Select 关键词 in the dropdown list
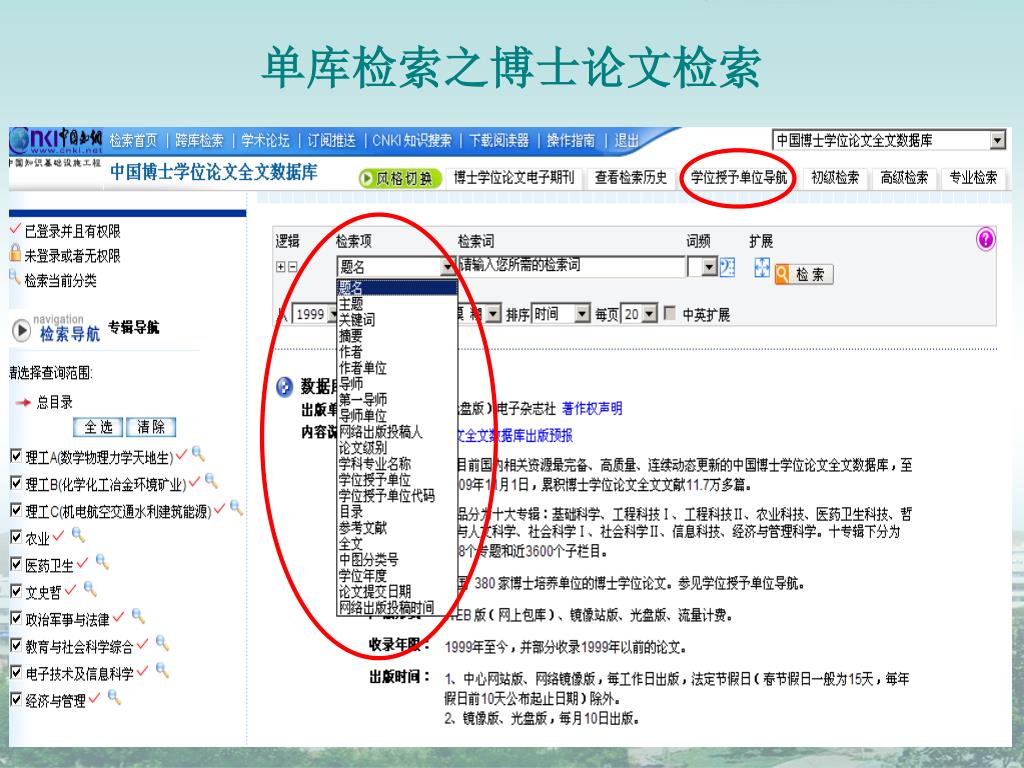Screen dimensions: 1024x768 click(357, 319)
